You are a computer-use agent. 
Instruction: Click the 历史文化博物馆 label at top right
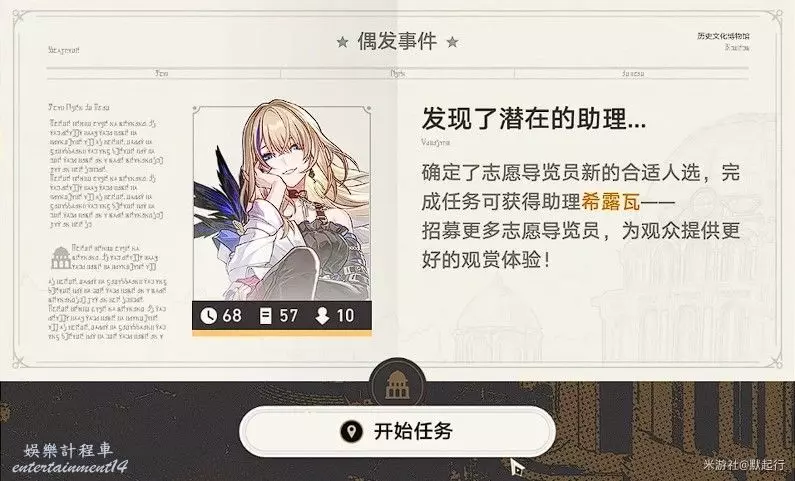click(724, 36)
